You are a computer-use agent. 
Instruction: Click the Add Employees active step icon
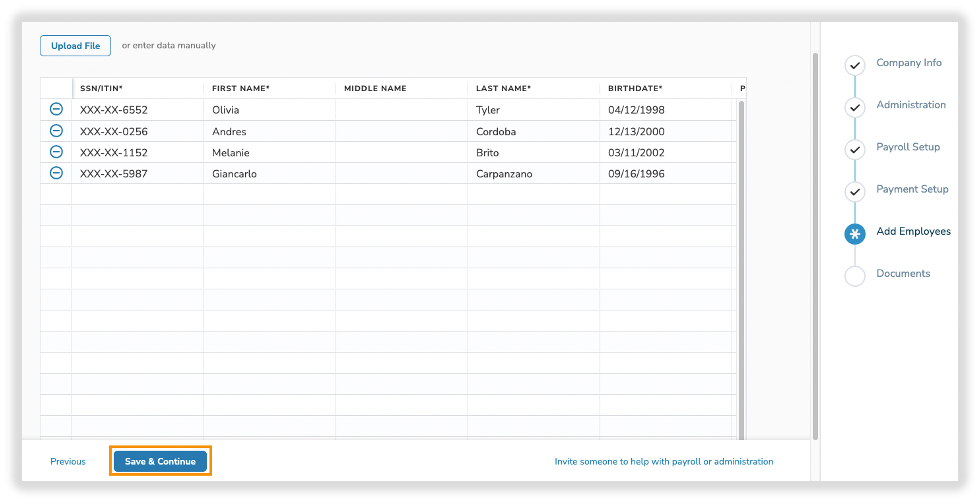(854, 234)
